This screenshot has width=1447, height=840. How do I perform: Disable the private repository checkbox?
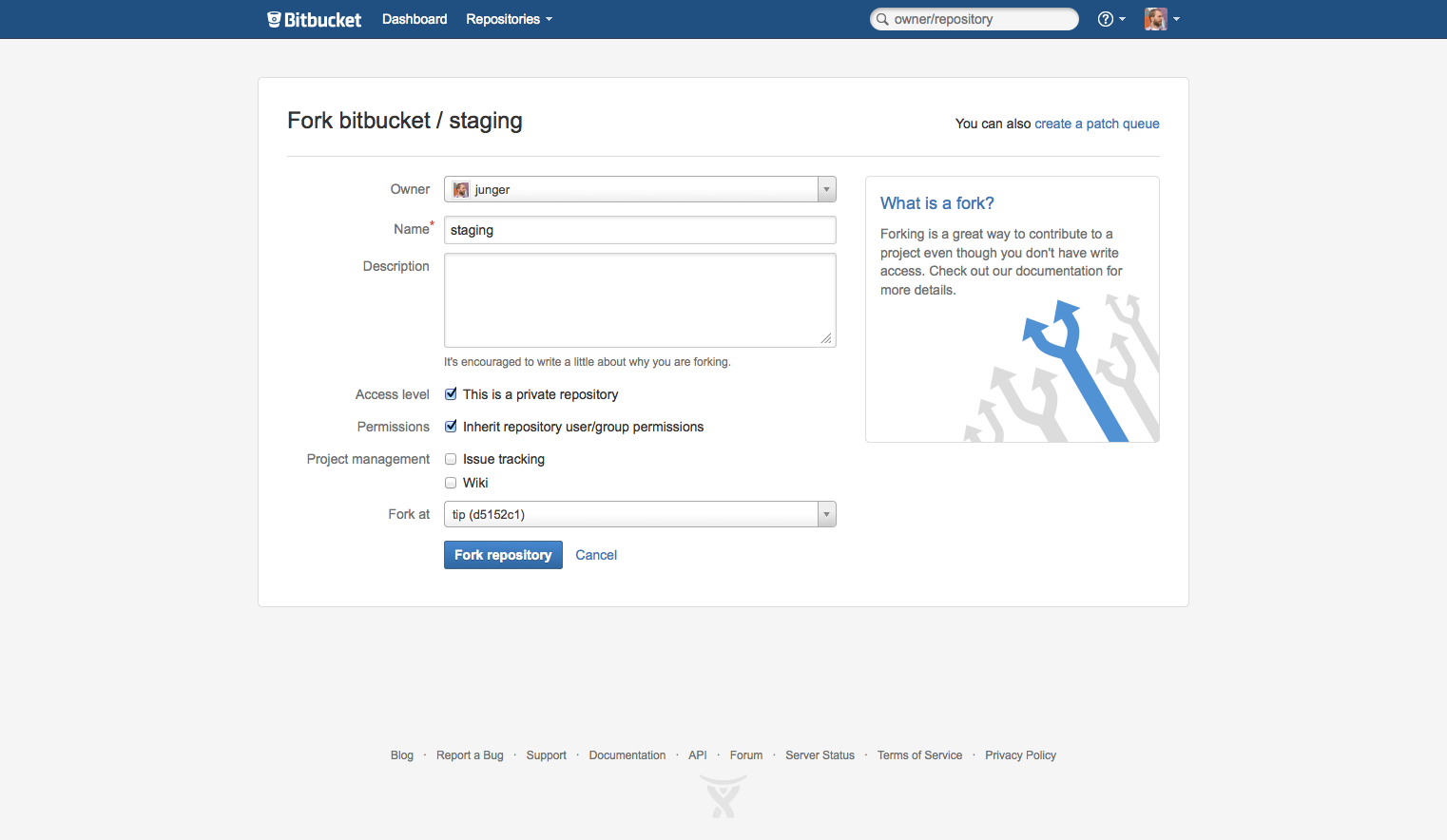[x=451, y=393]
